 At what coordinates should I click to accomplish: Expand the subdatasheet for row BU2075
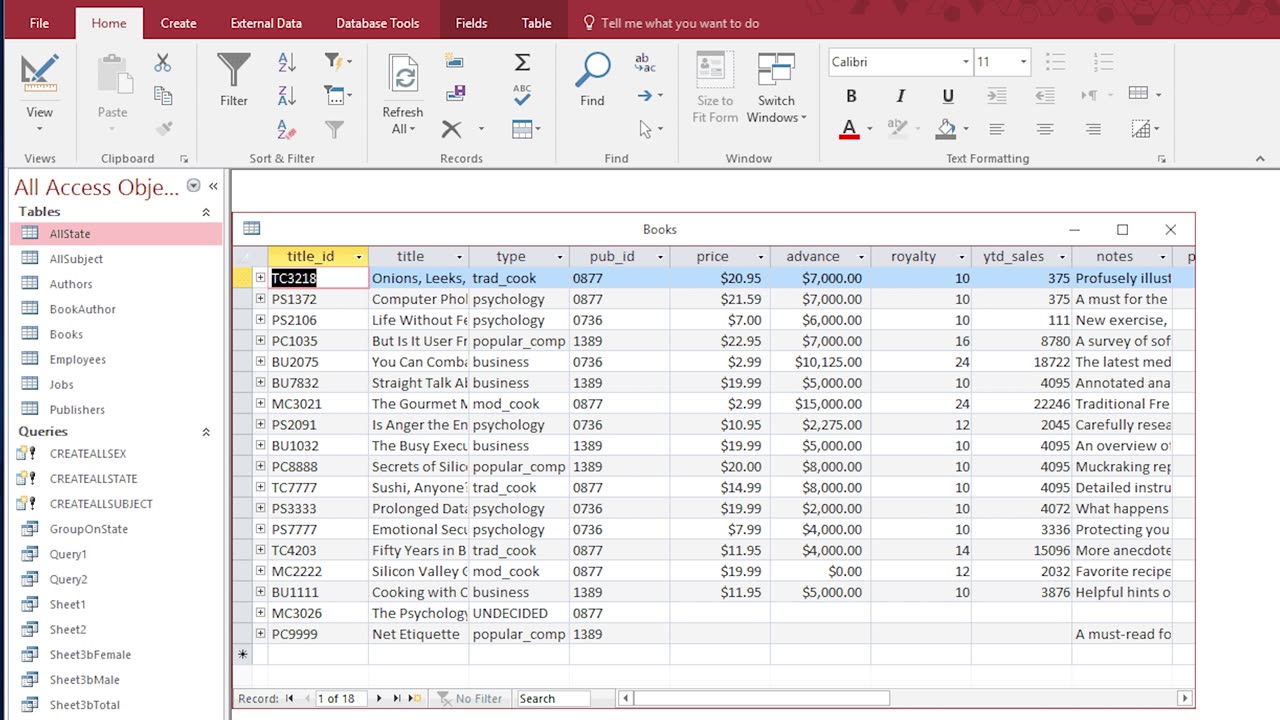[260, 362]
